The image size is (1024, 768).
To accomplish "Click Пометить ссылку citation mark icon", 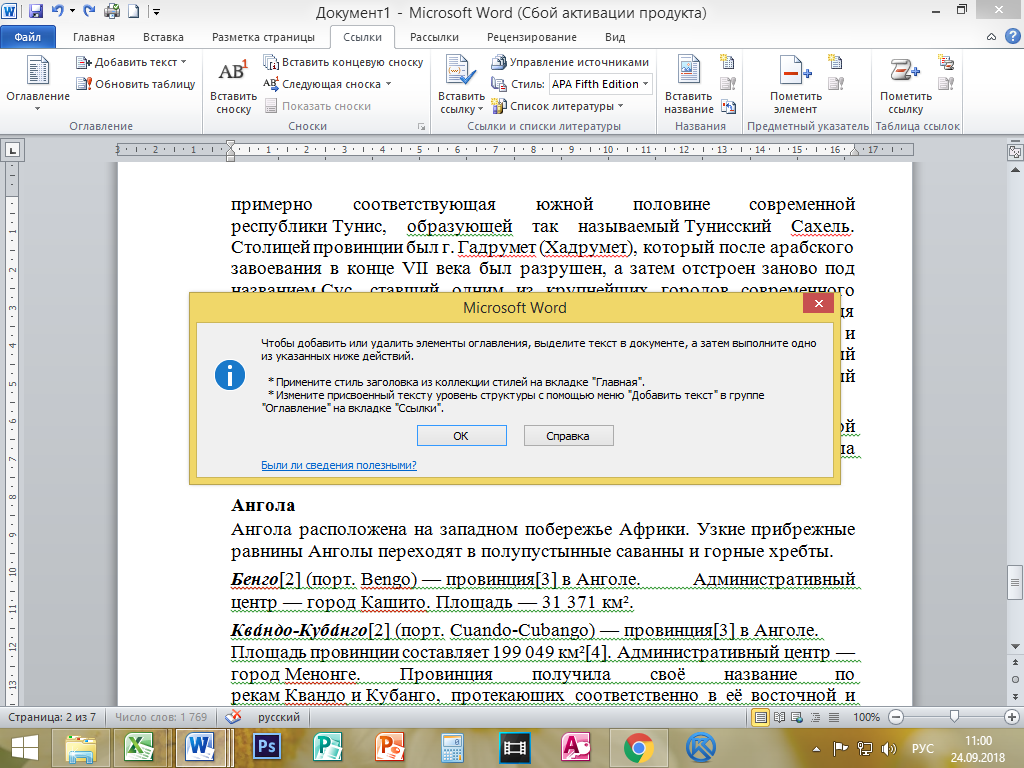I will point(905,85).
